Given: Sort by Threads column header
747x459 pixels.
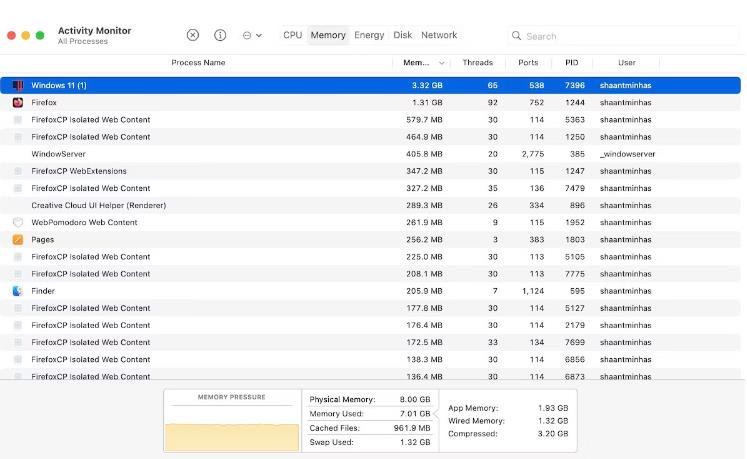Looking at the screenshot, I should point(477,62).
